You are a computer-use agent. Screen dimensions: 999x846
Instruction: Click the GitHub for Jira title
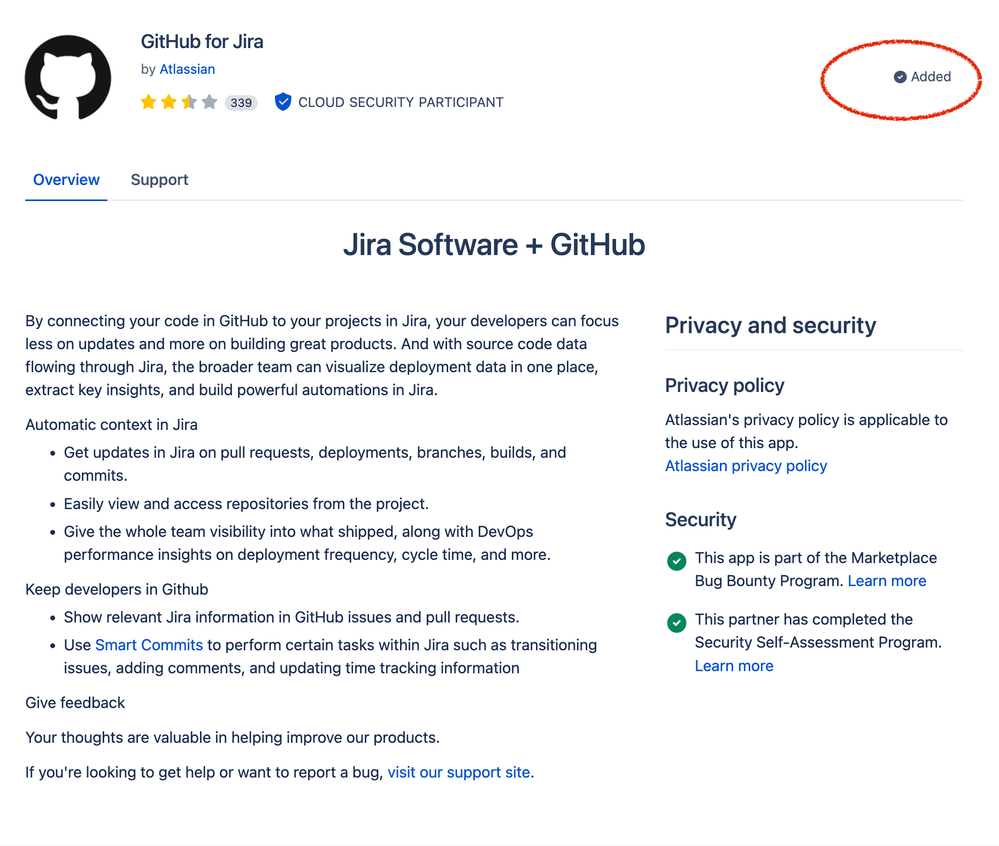[x=202, y=41]
